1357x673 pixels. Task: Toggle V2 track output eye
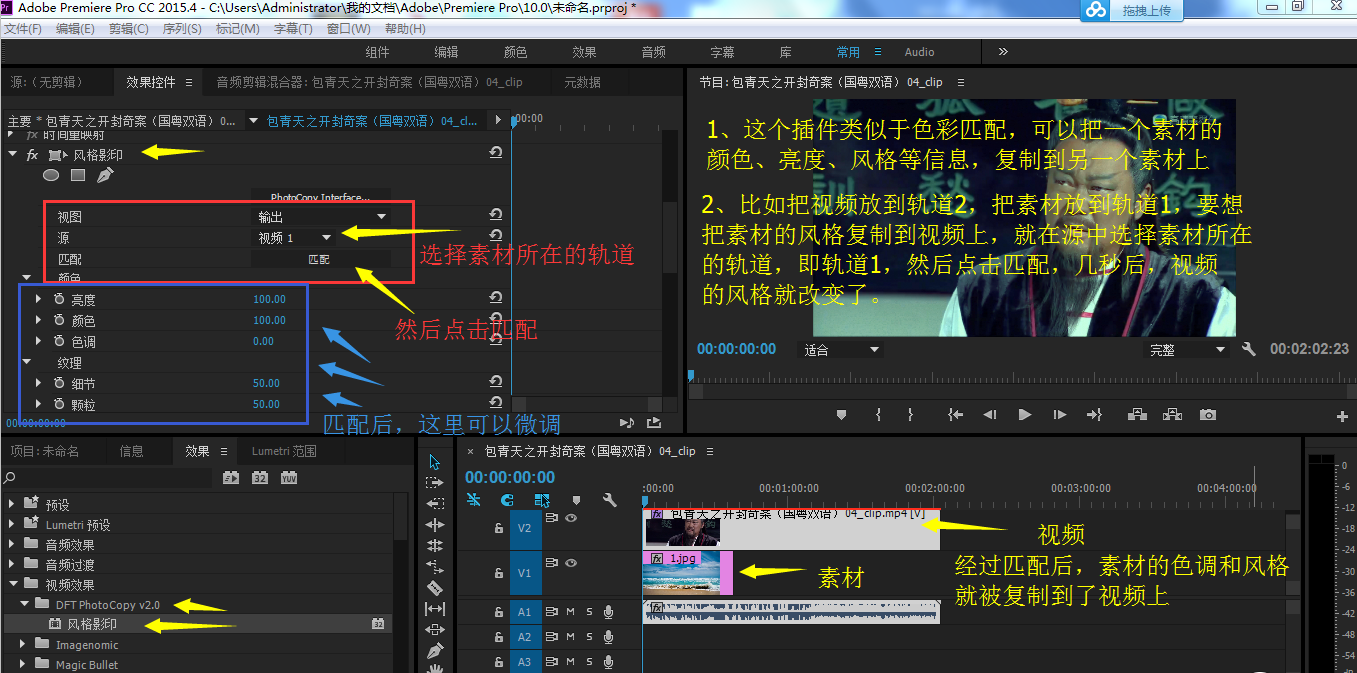tap(571, 518)
